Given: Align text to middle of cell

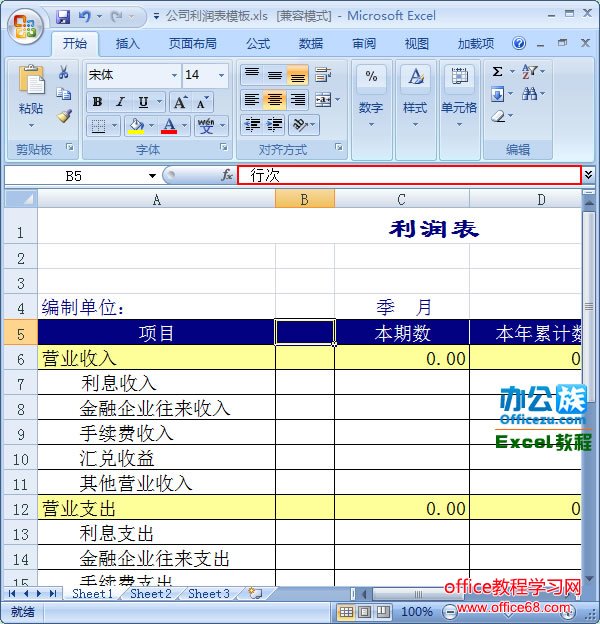Looking at the screenshot, I should coord(275,74).
